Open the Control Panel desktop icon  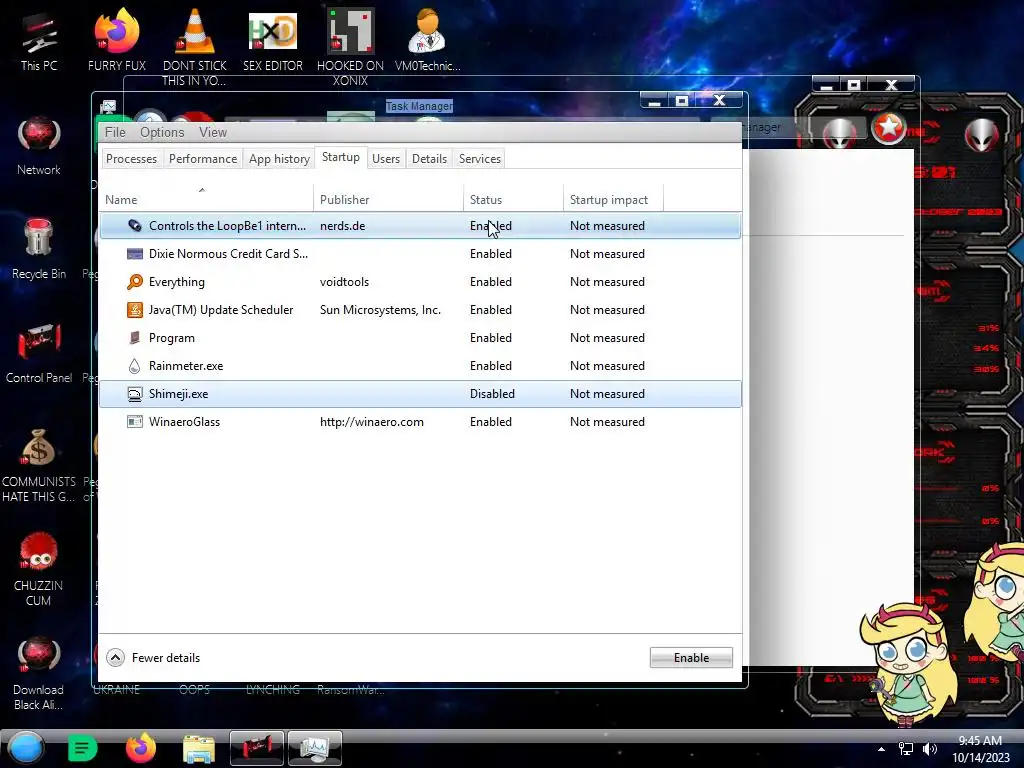(39, 353)
